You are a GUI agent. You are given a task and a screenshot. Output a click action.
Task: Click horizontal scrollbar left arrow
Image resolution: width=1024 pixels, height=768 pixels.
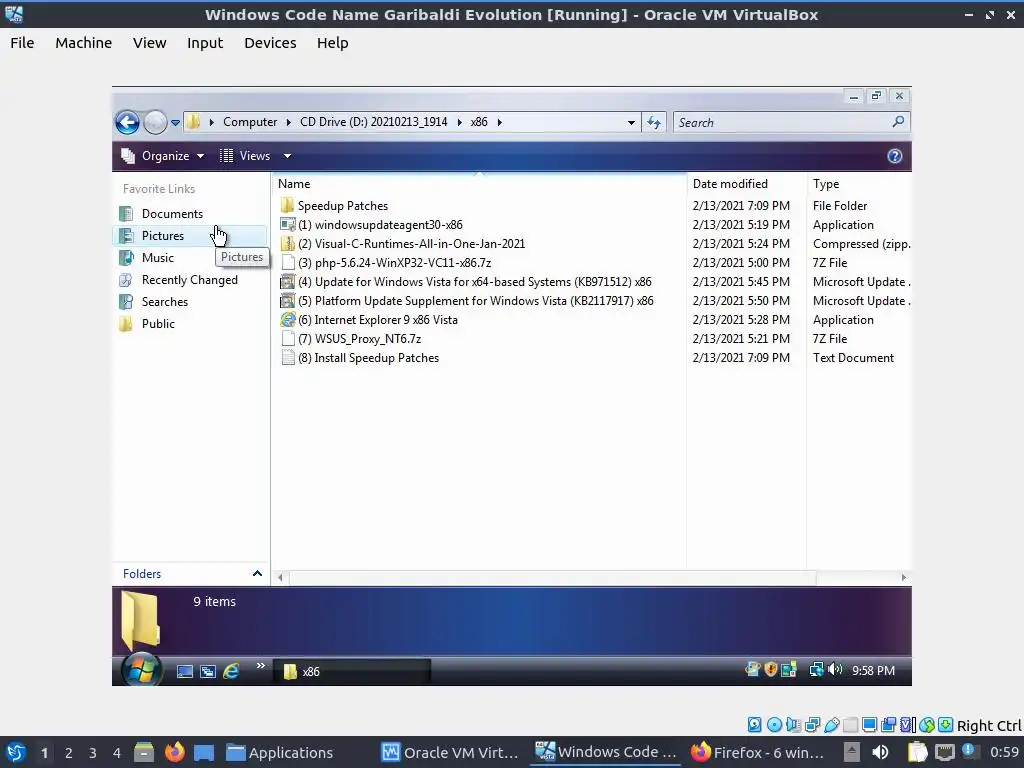(x=280, y=577)
